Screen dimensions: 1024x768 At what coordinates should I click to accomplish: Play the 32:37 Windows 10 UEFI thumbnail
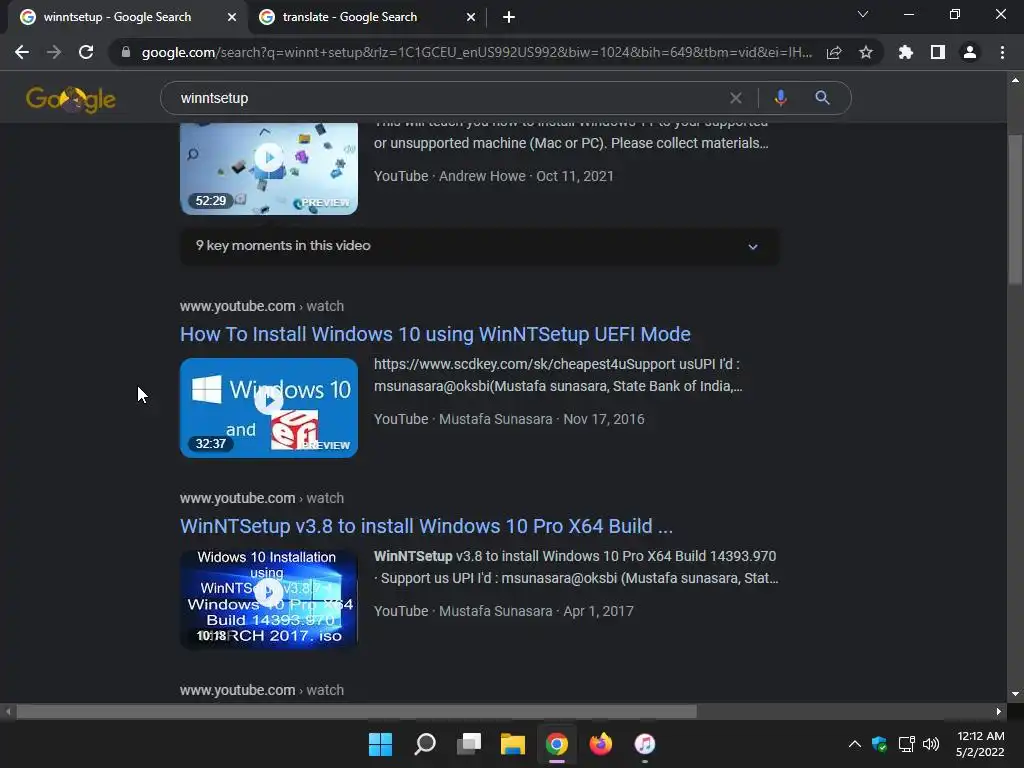269,408
